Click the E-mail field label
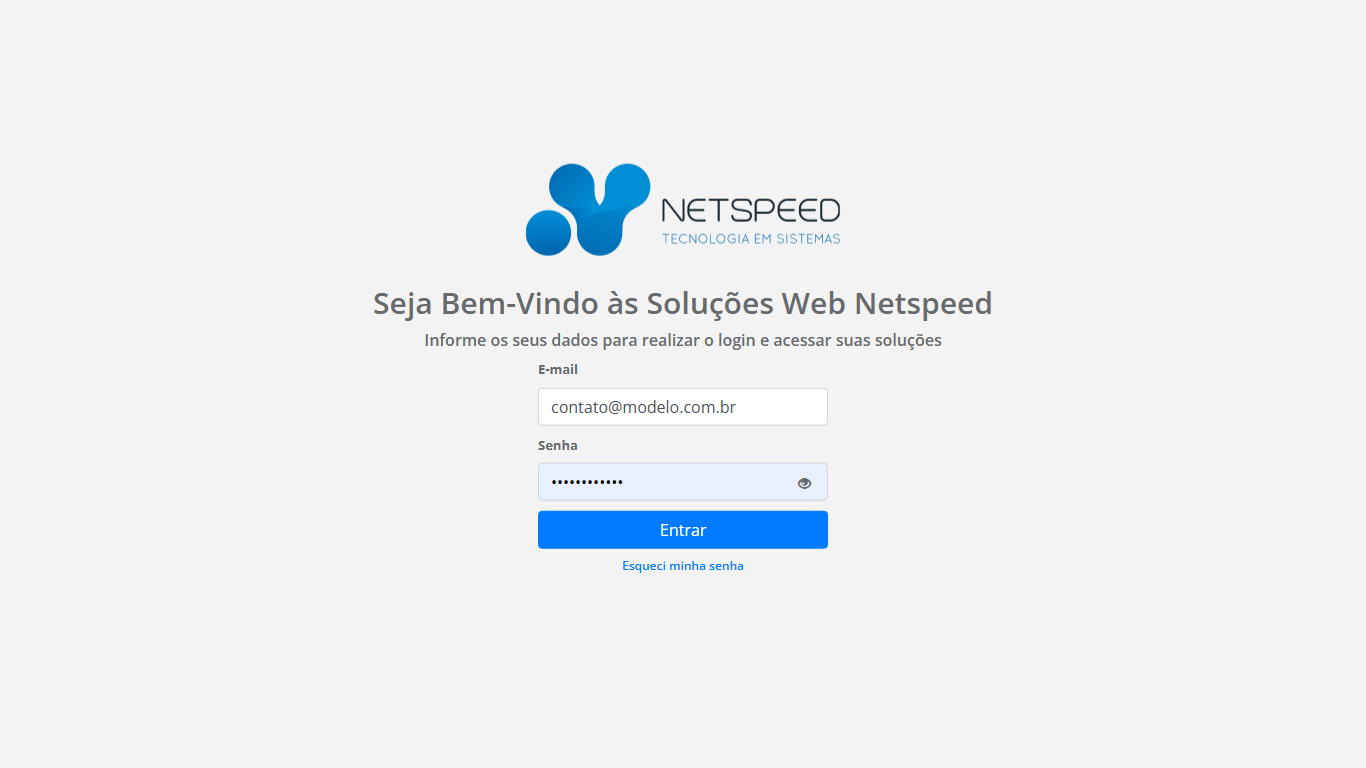This screenshot has width=1366, height=768. coord(558,370)
